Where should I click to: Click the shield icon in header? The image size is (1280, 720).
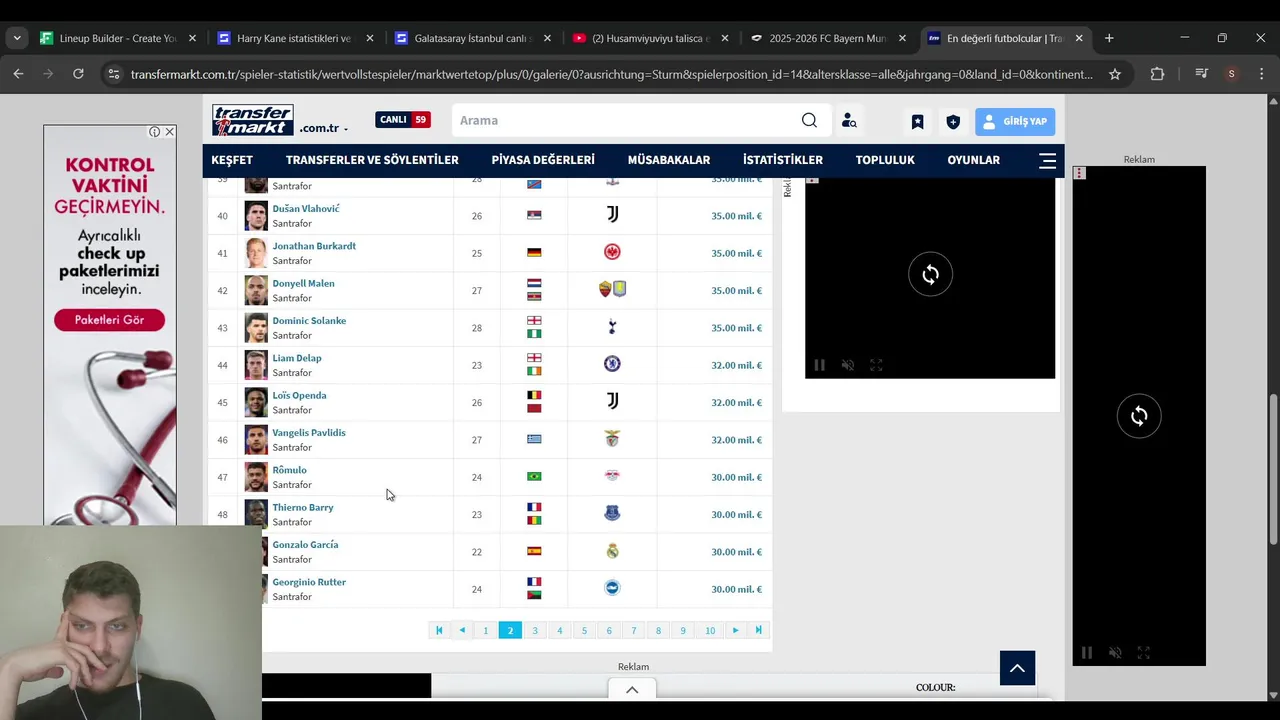click(x=953, y=122)
